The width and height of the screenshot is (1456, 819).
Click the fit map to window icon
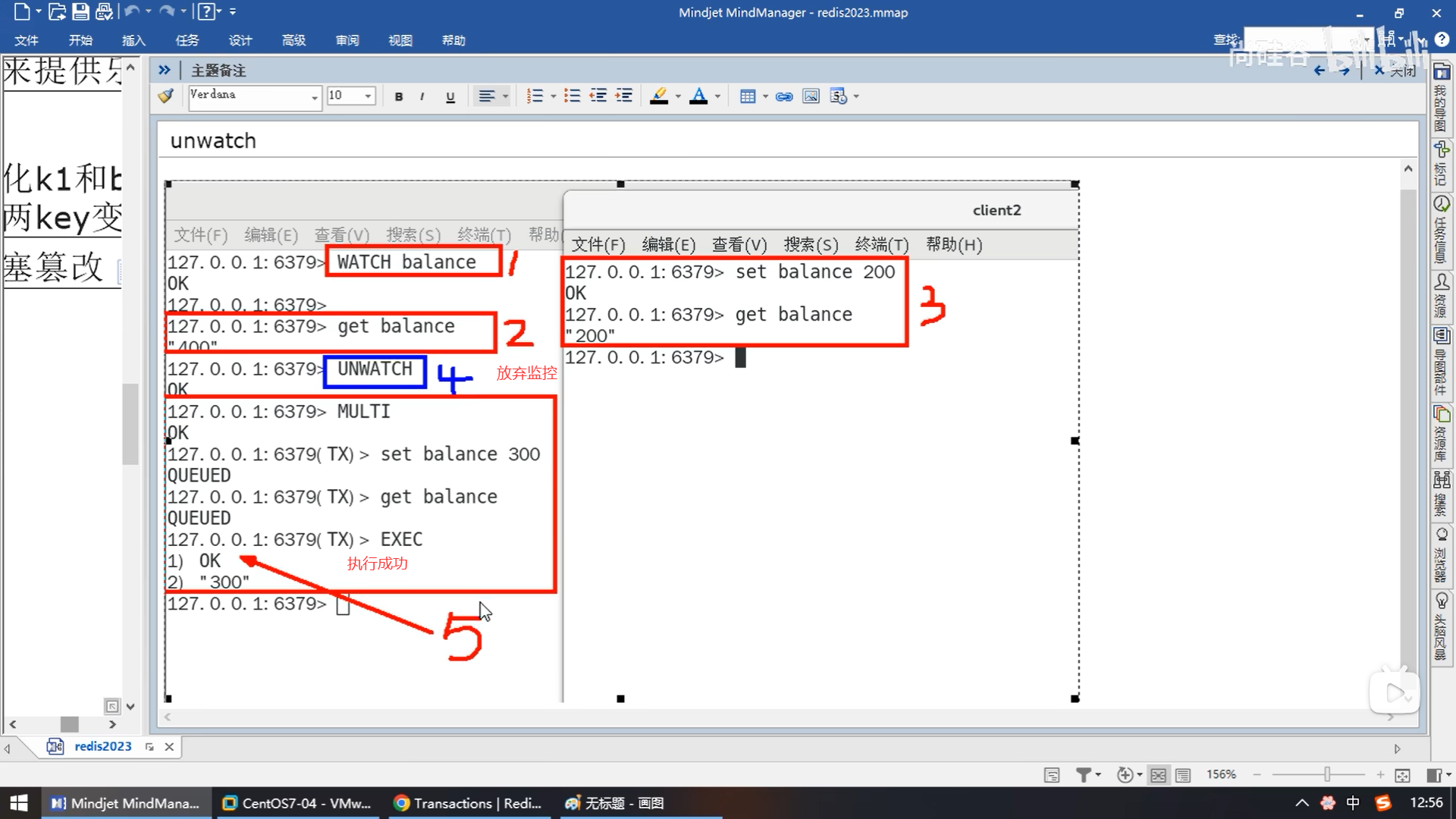pos(1402,775)
